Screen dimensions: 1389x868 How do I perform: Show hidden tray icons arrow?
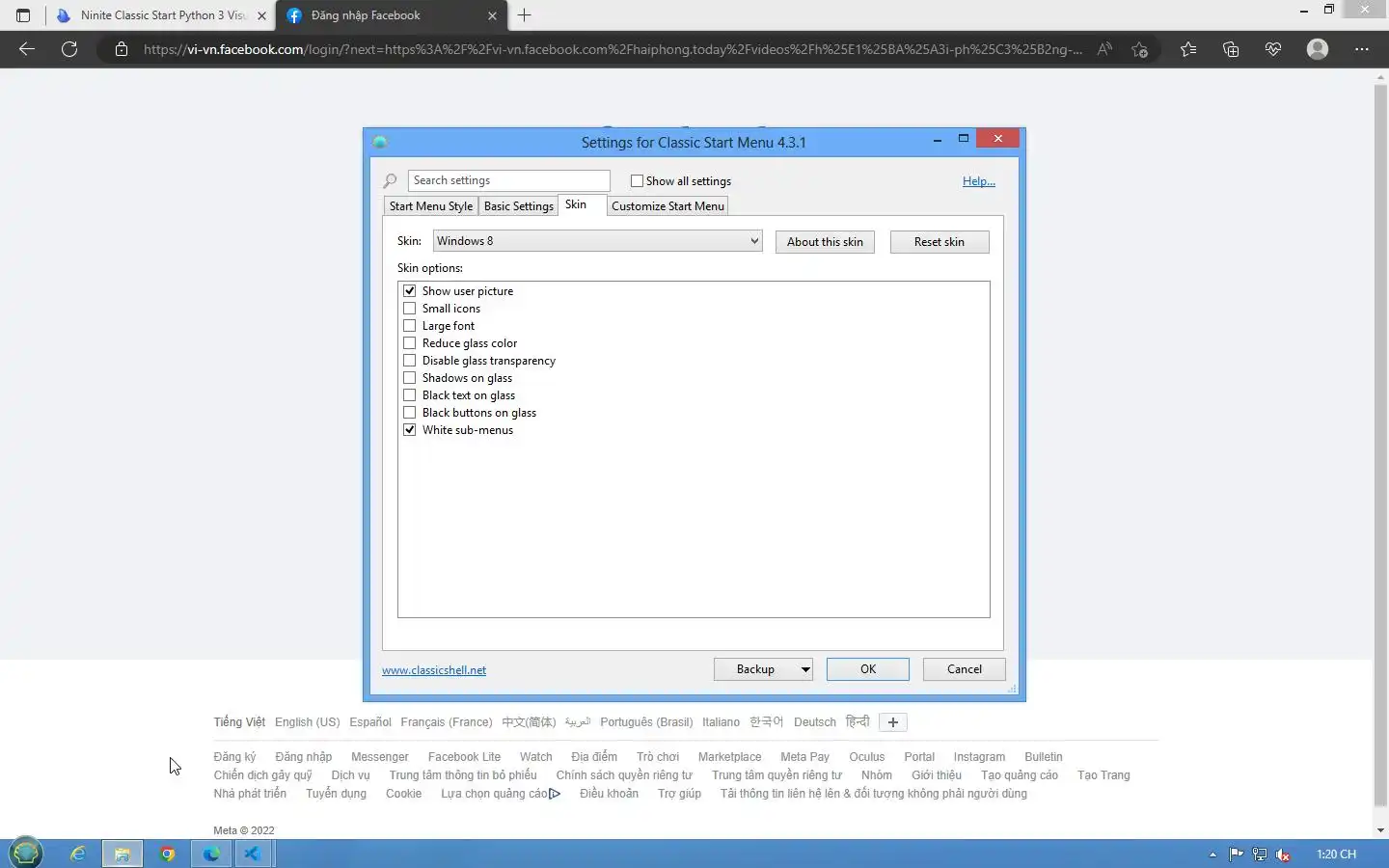1212,854
